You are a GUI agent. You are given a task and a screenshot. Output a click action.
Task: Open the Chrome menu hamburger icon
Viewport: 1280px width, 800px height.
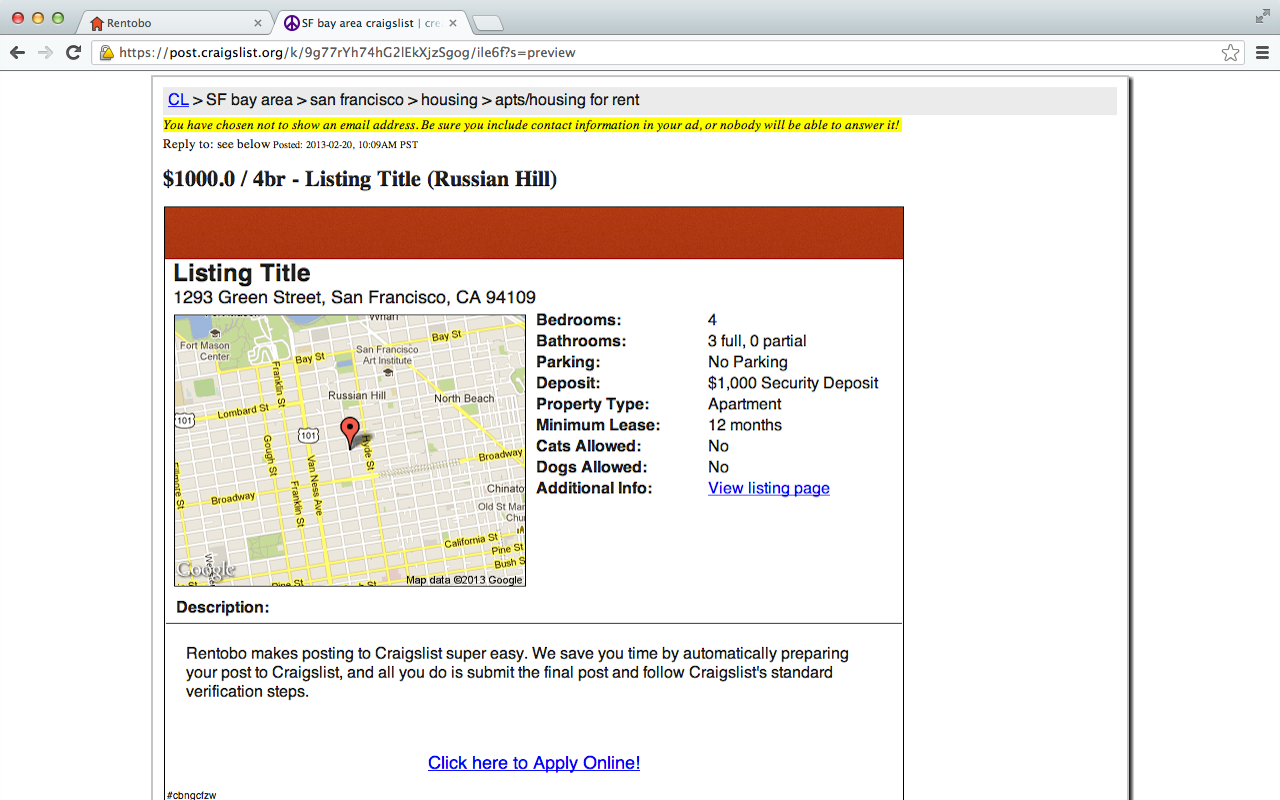coord(1262,53)
